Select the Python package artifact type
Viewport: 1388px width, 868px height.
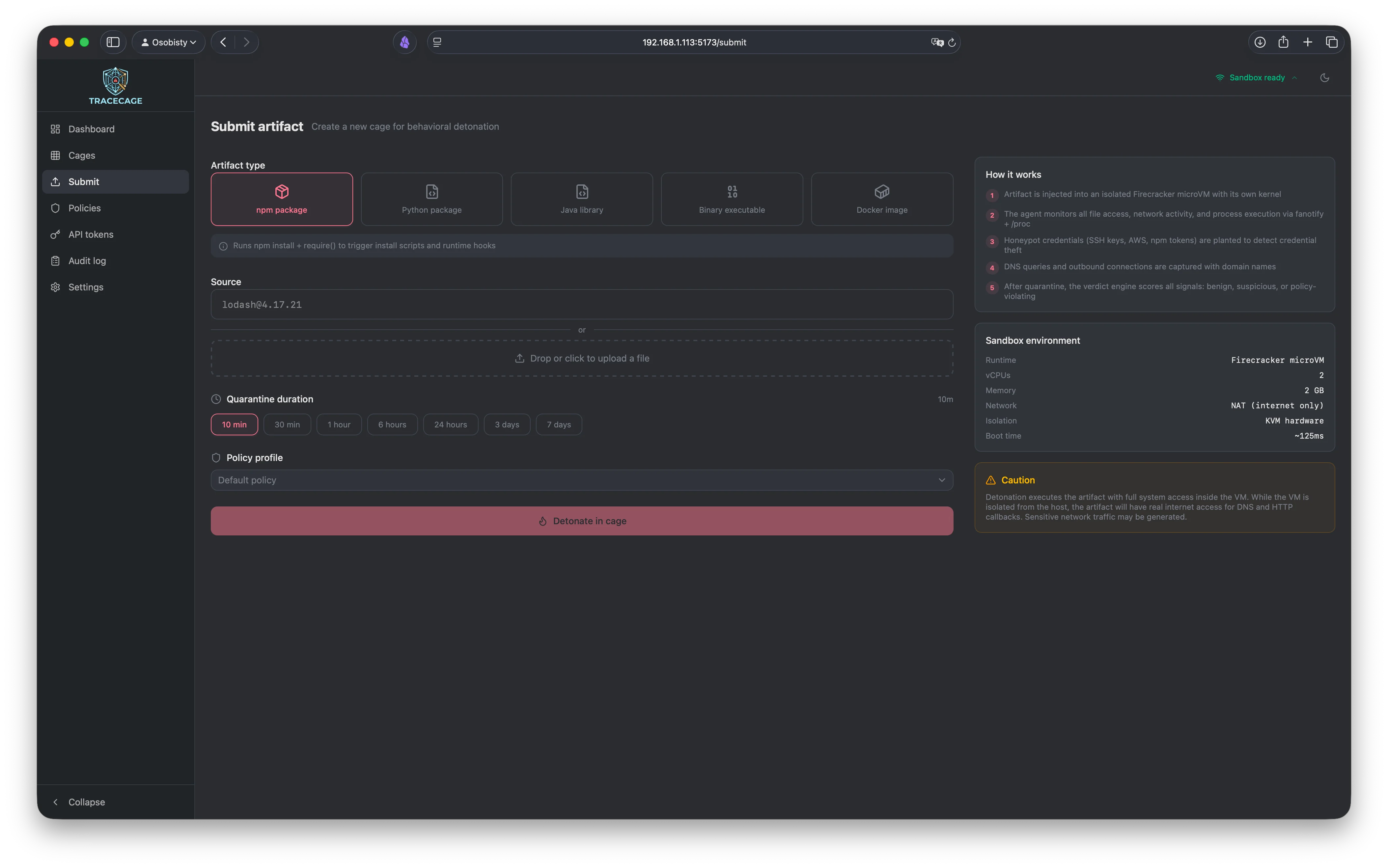pyautogui.click(x=431, y=199)
